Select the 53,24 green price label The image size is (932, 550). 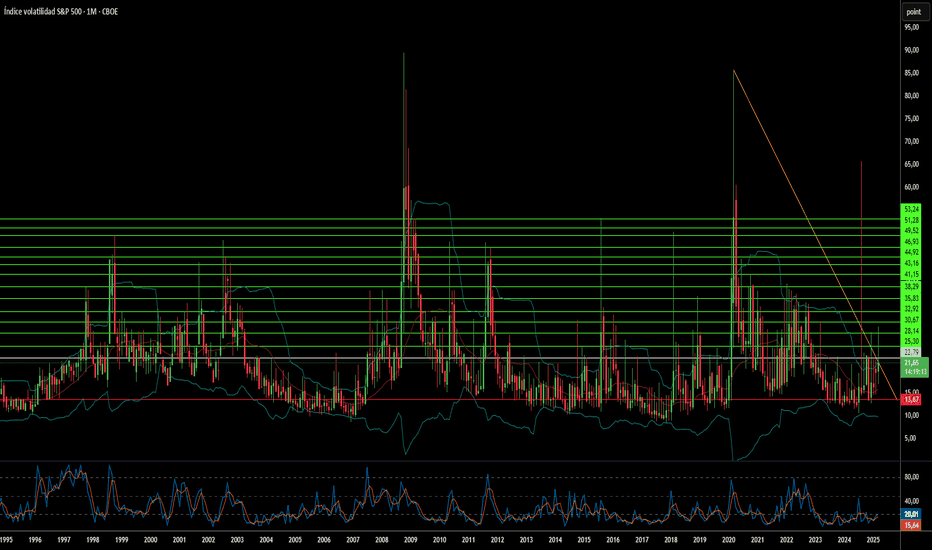911,209
